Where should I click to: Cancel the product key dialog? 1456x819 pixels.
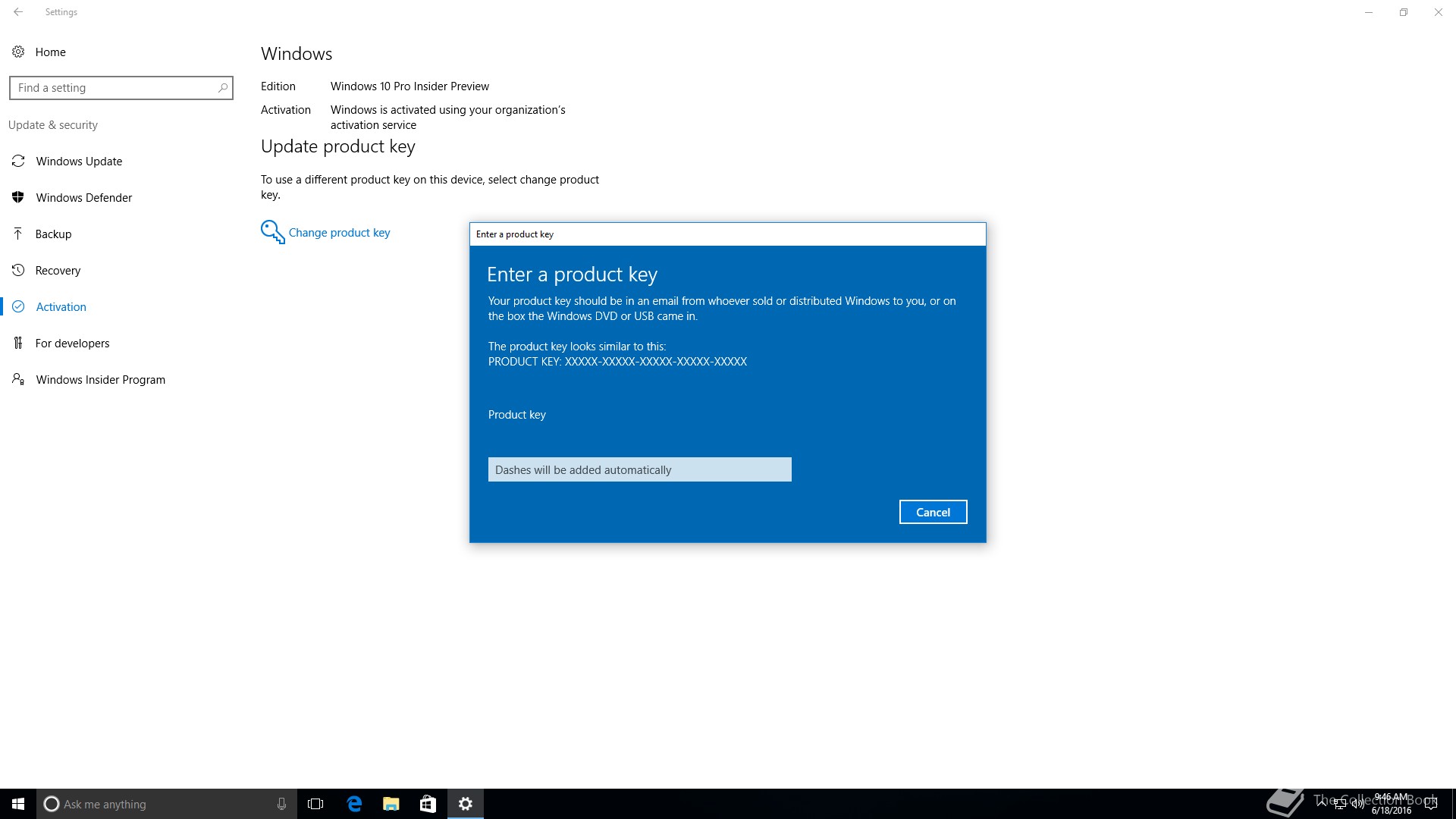933,512
